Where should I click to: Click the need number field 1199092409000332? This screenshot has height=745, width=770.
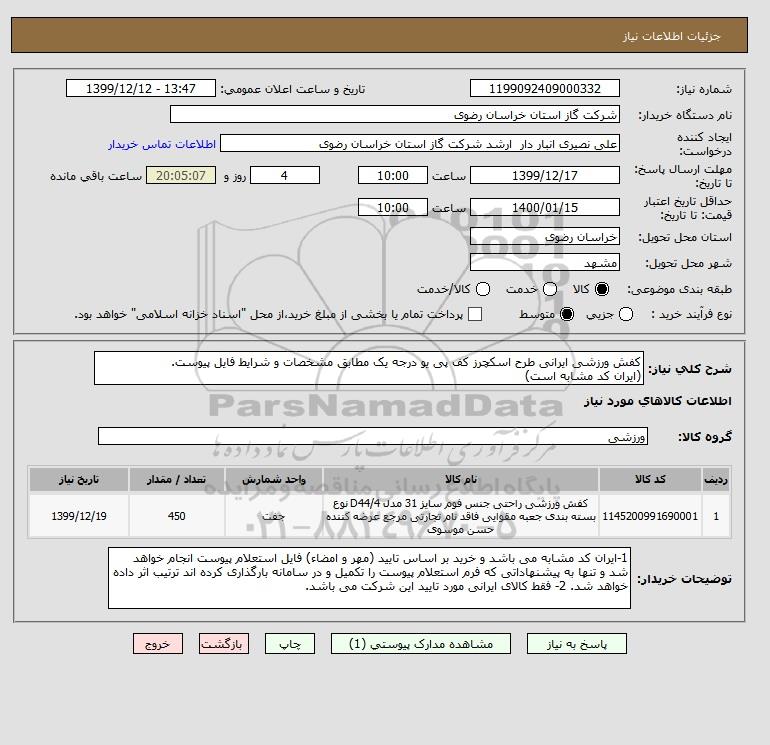coord(545,88)
